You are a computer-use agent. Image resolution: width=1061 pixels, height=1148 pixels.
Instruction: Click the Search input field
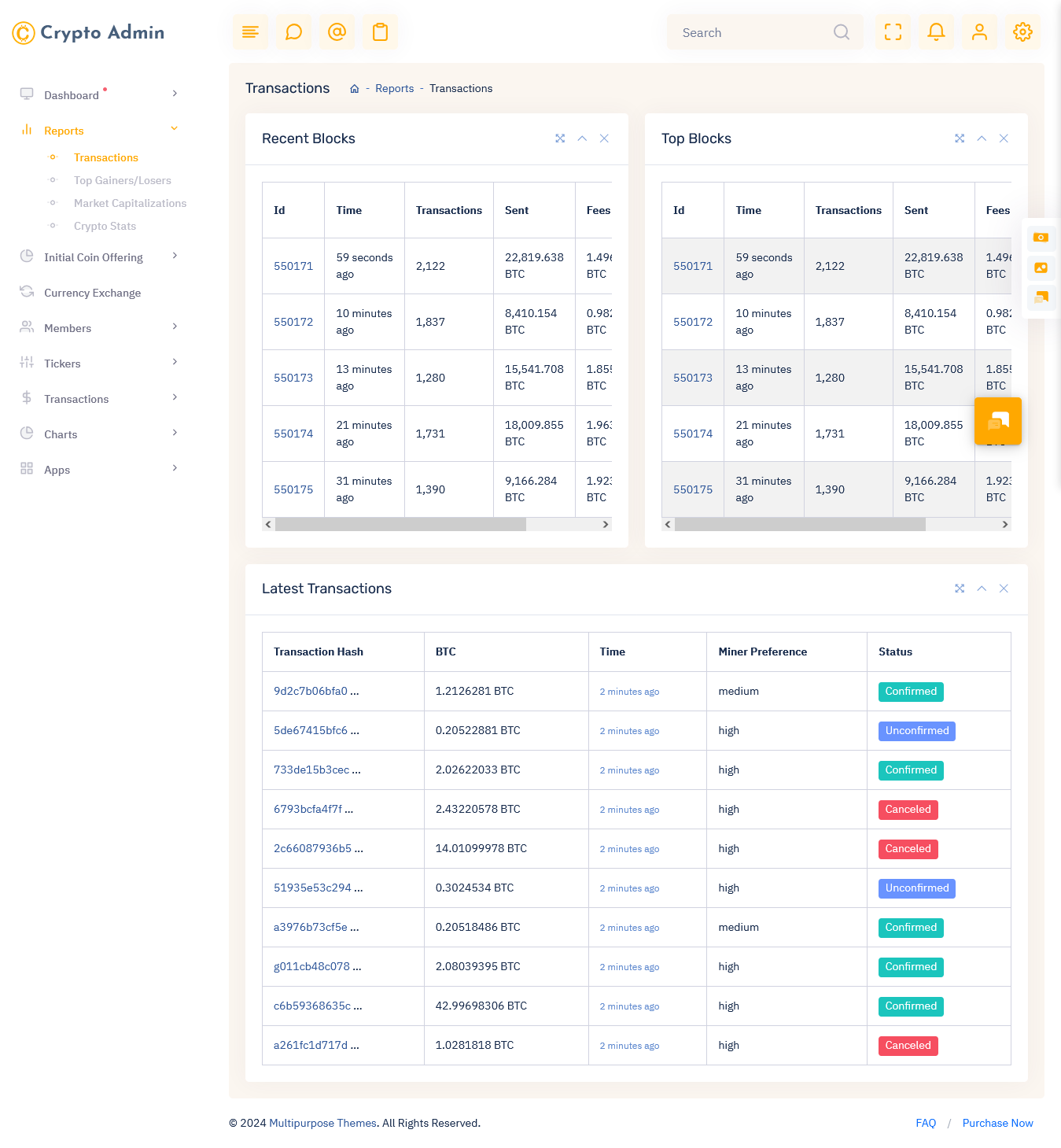tap(751, 32)
